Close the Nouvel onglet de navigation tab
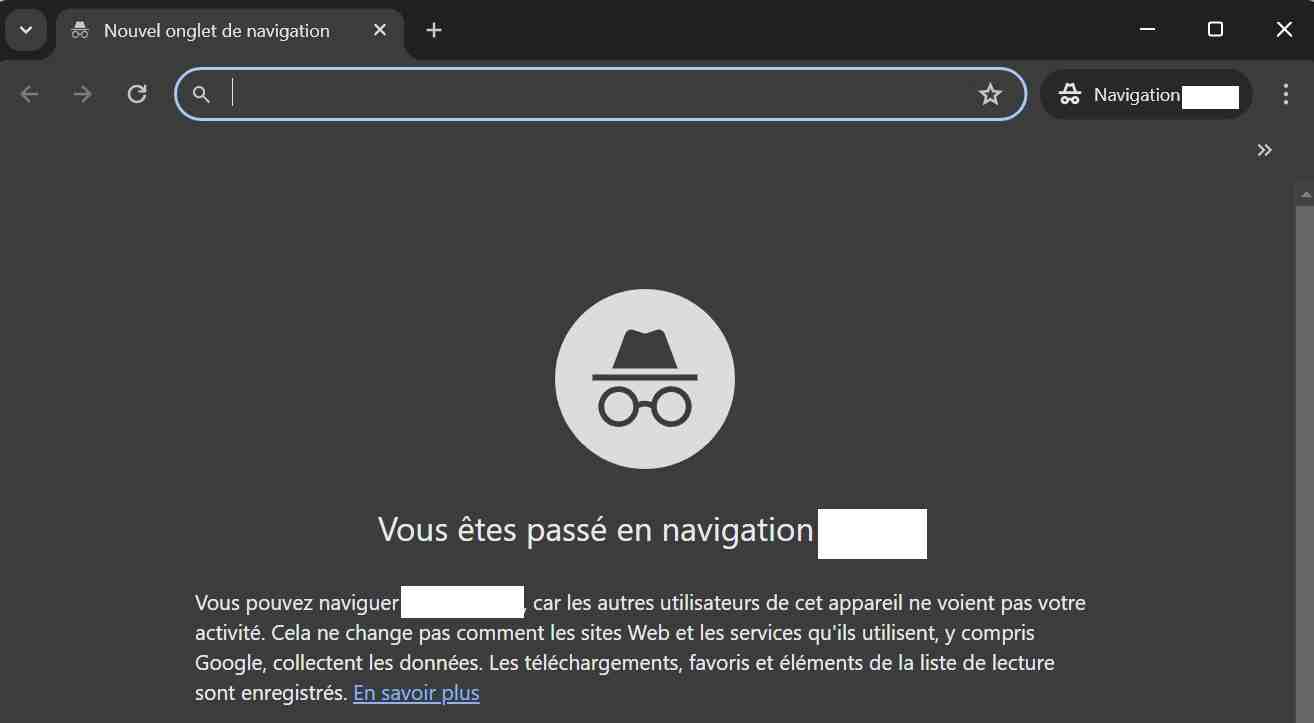1314x723 pixels. pos(380,30)
